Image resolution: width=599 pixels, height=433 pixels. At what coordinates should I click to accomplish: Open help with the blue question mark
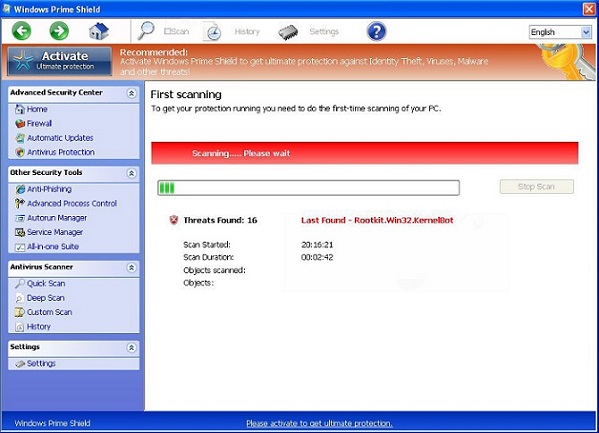pos(376,31)
